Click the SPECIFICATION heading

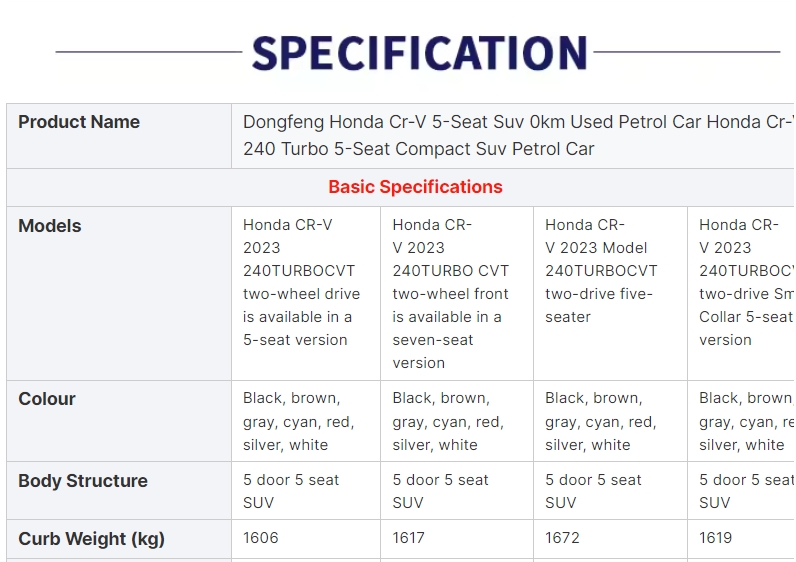418,53
